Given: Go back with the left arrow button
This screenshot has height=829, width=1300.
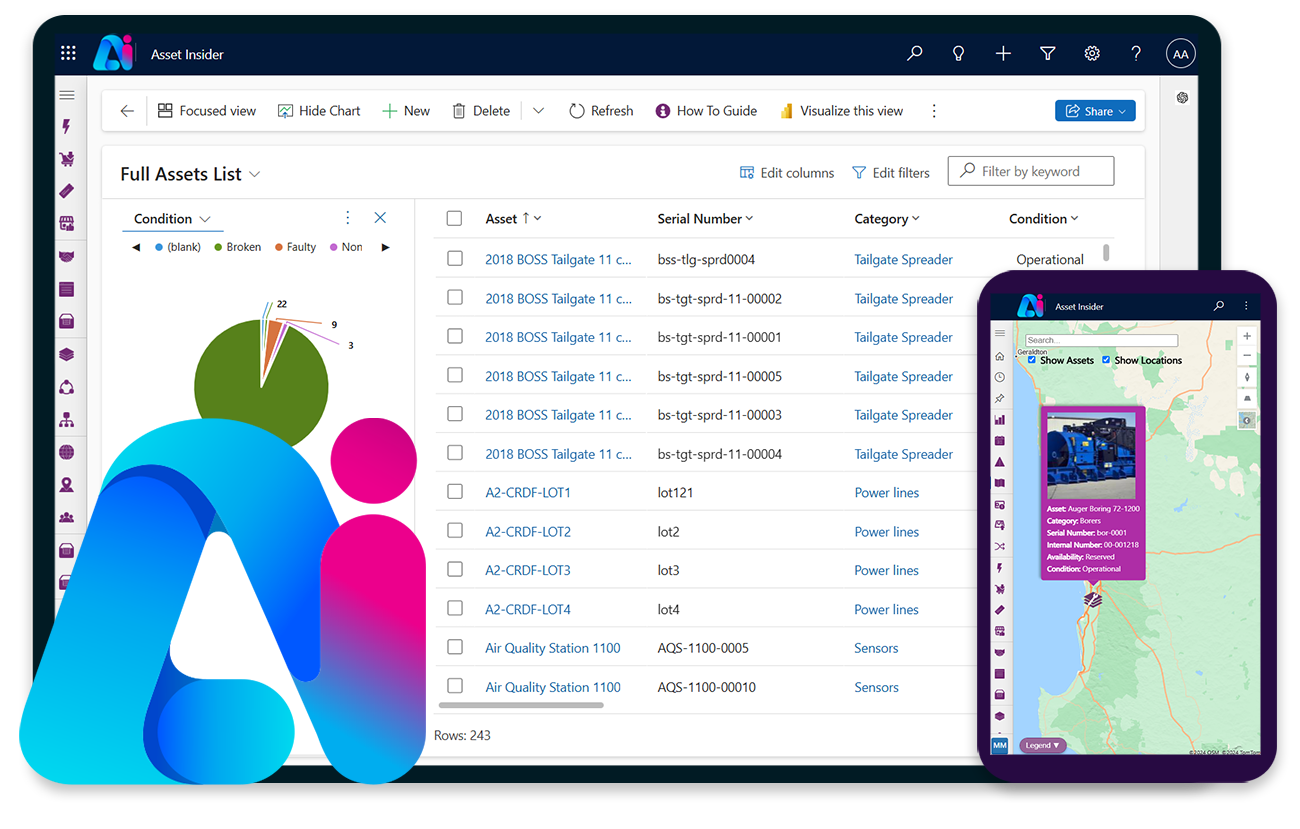Looking at the screenshot, I should coord(127,111).
